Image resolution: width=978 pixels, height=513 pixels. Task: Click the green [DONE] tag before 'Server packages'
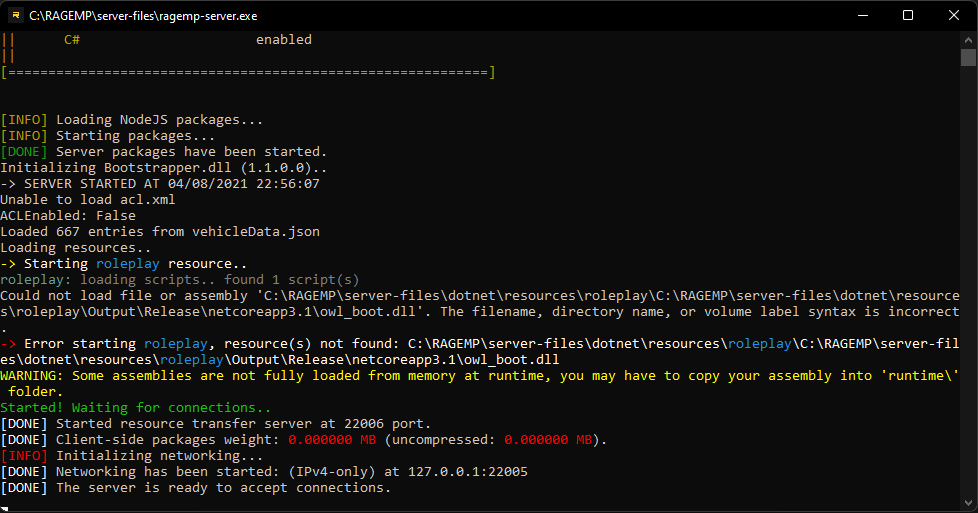tap(24, 152)
